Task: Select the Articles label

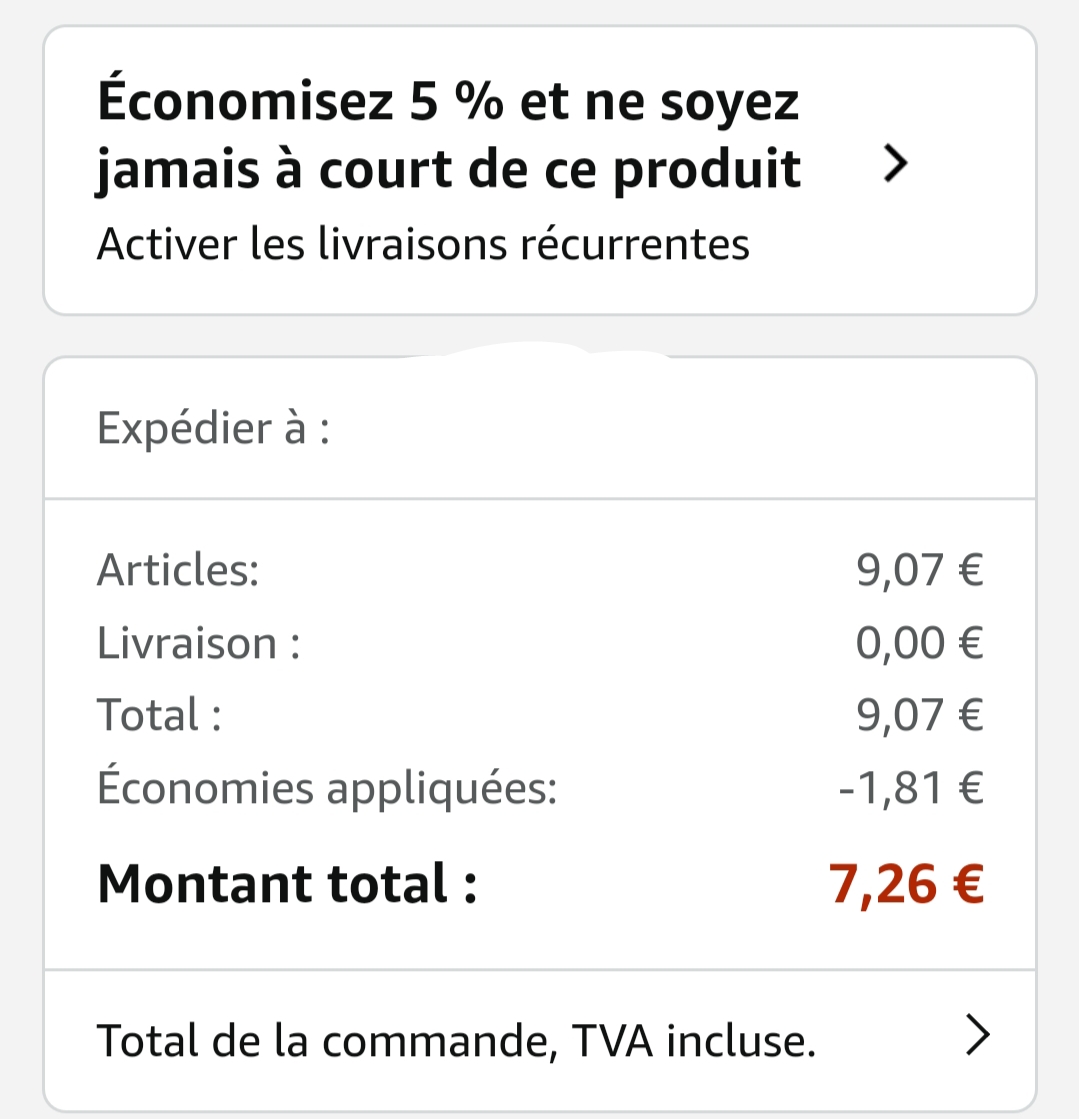Action: [177, 571]
